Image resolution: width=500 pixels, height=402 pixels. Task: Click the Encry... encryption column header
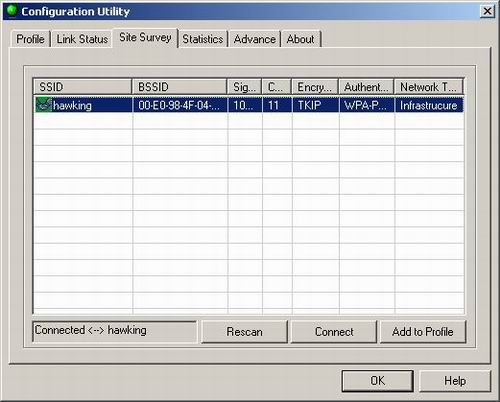pos(315,87)
